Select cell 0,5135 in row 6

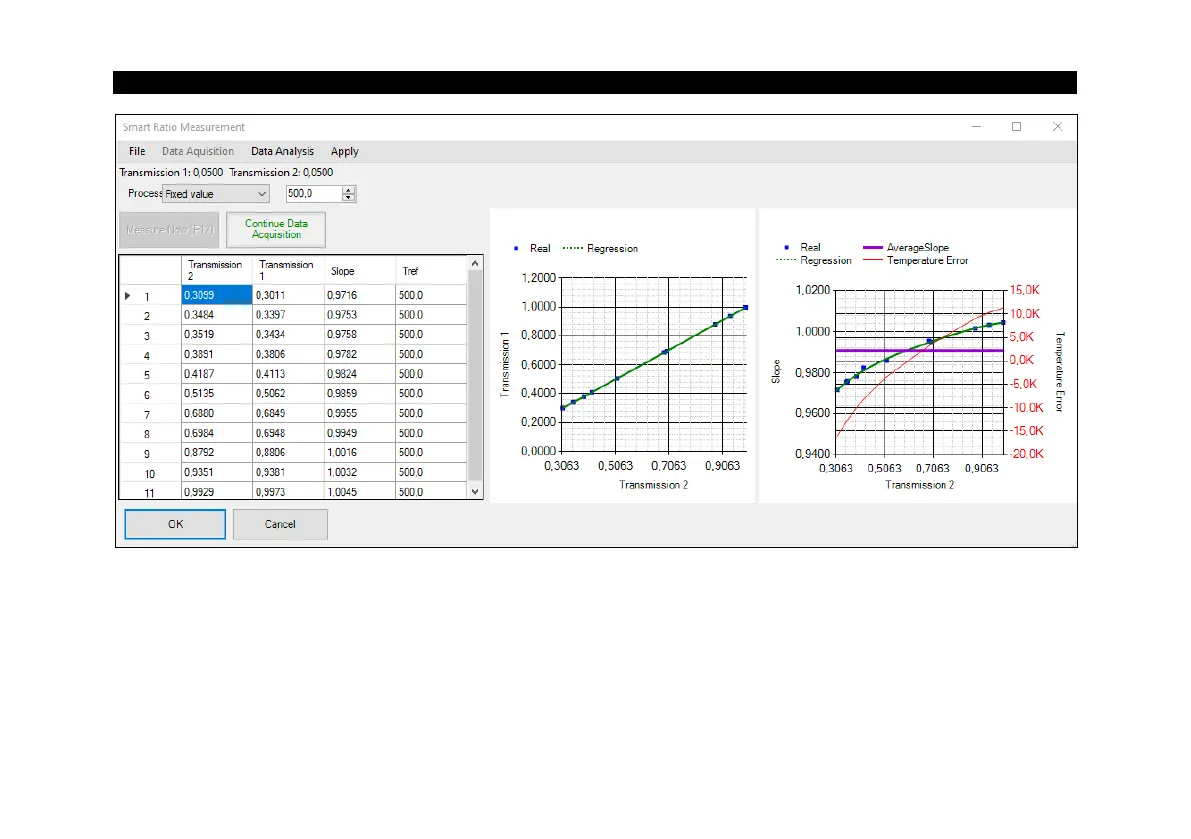[216, 394]
